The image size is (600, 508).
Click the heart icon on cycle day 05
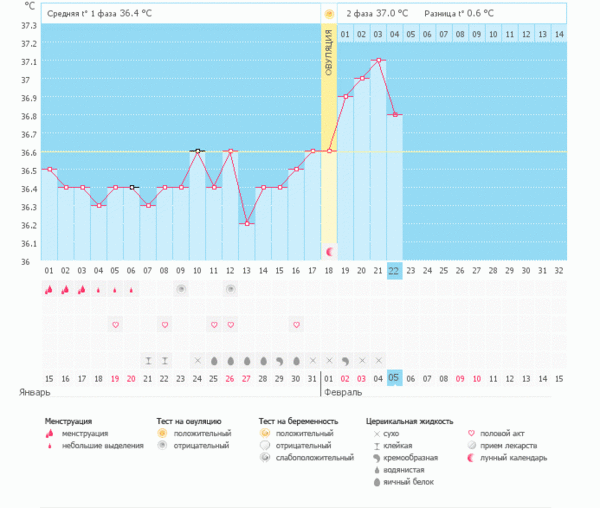[115, 325]
